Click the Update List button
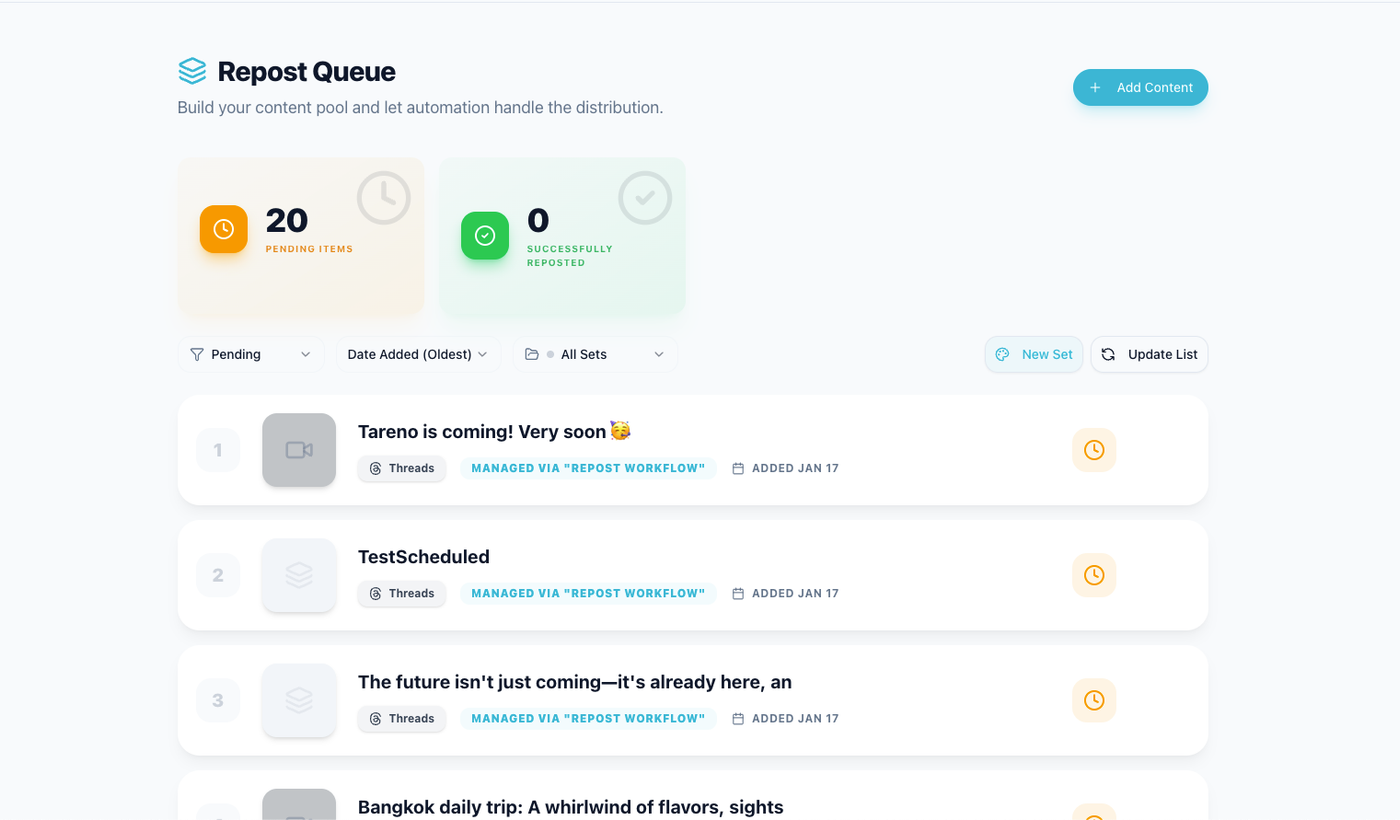1400x820 pixels. click(x=1149, y=354)
